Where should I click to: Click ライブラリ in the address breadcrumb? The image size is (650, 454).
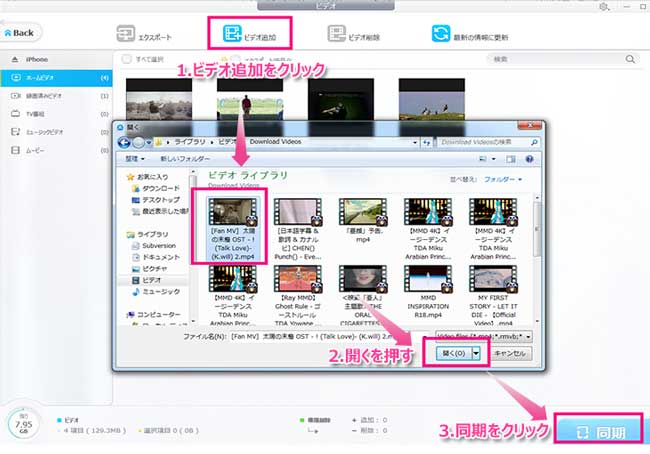click(x=189, y=142)
